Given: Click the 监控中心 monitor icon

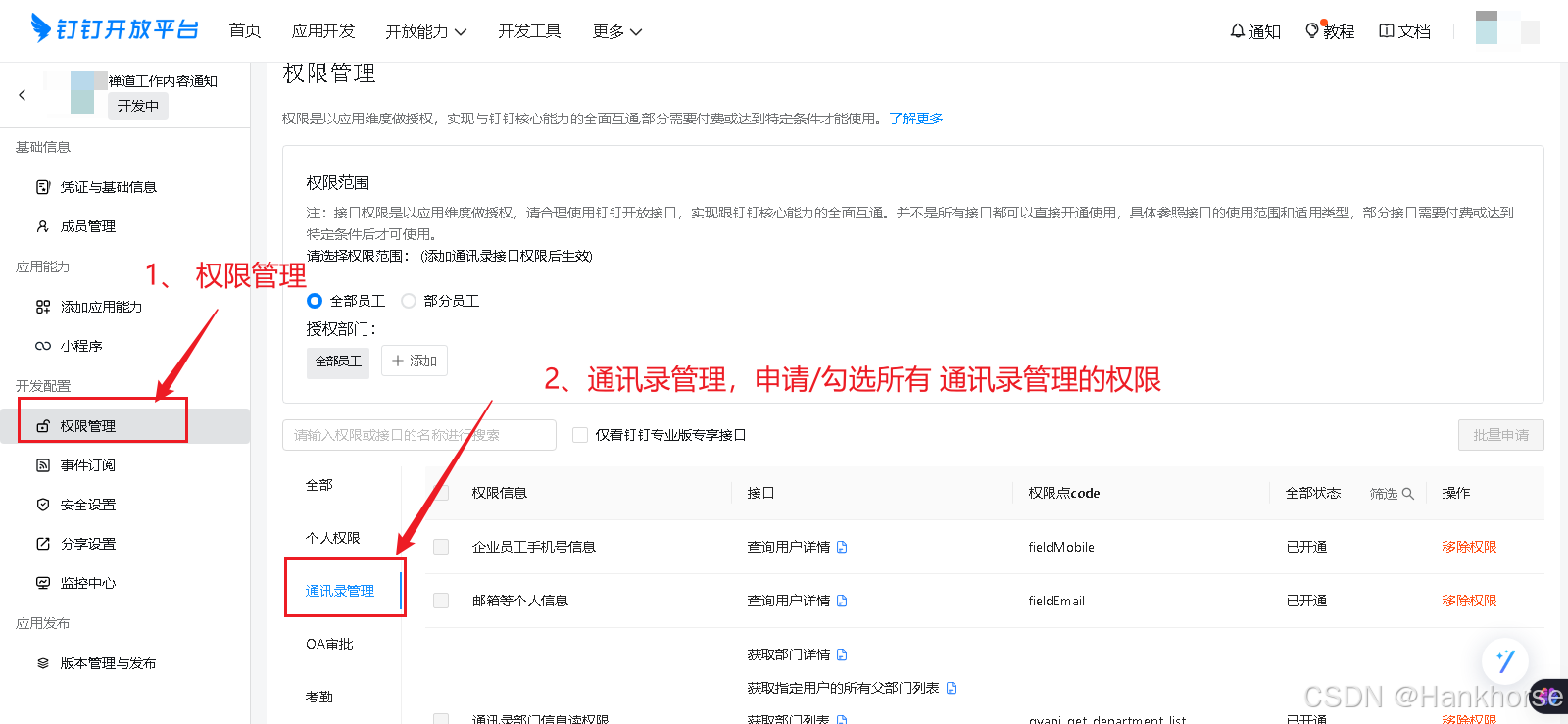Looking at the screenshot, I should point(43,583).
